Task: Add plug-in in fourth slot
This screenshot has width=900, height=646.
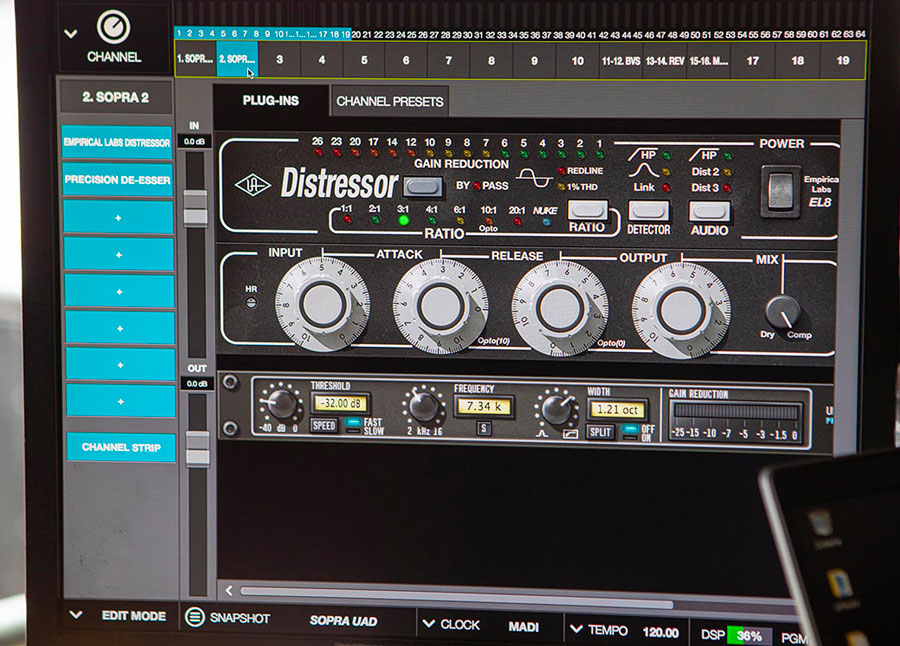Action: point(119,254)
